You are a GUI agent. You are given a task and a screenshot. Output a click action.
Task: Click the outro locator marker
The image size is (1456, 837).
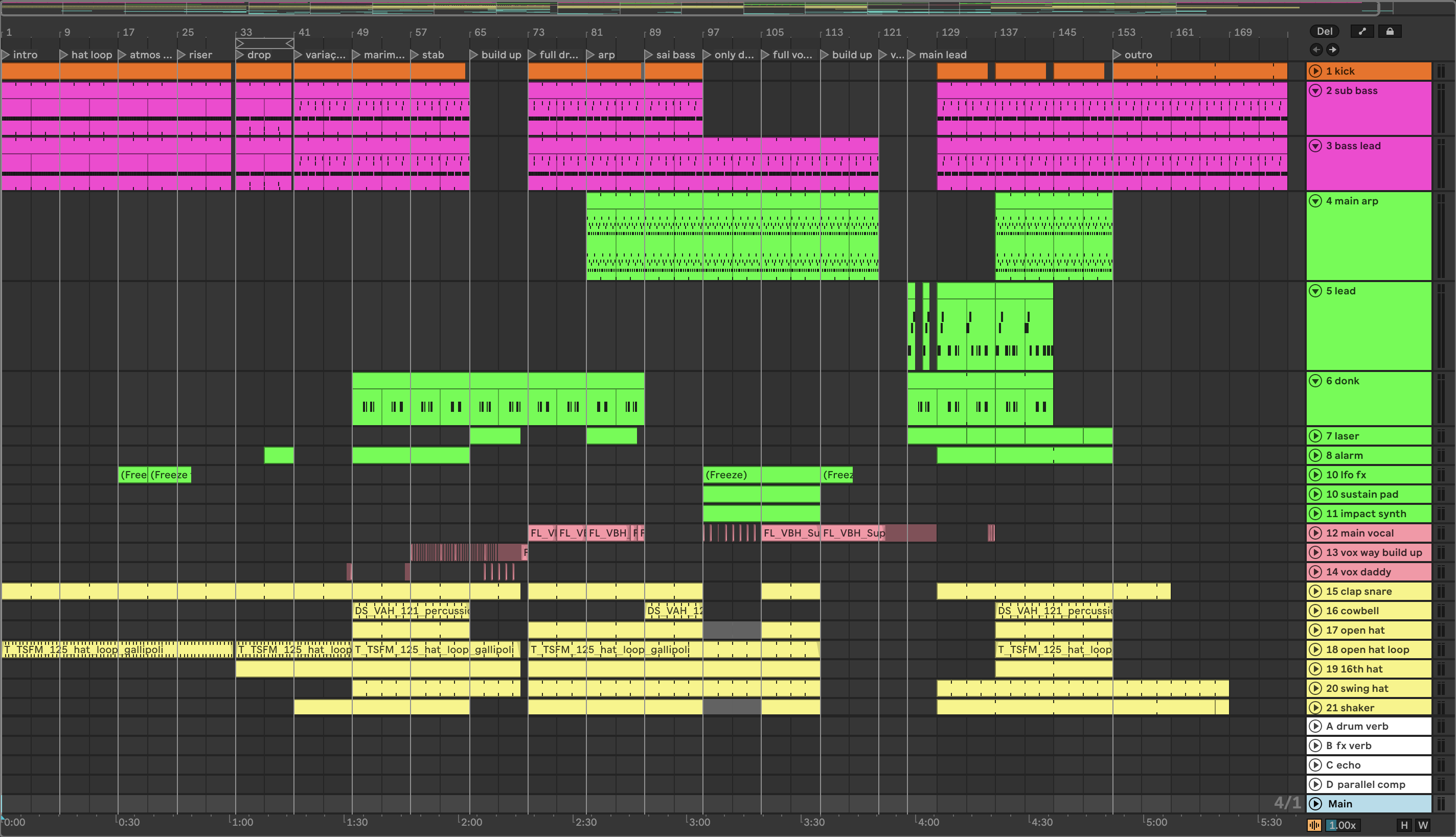point(1117,55)
